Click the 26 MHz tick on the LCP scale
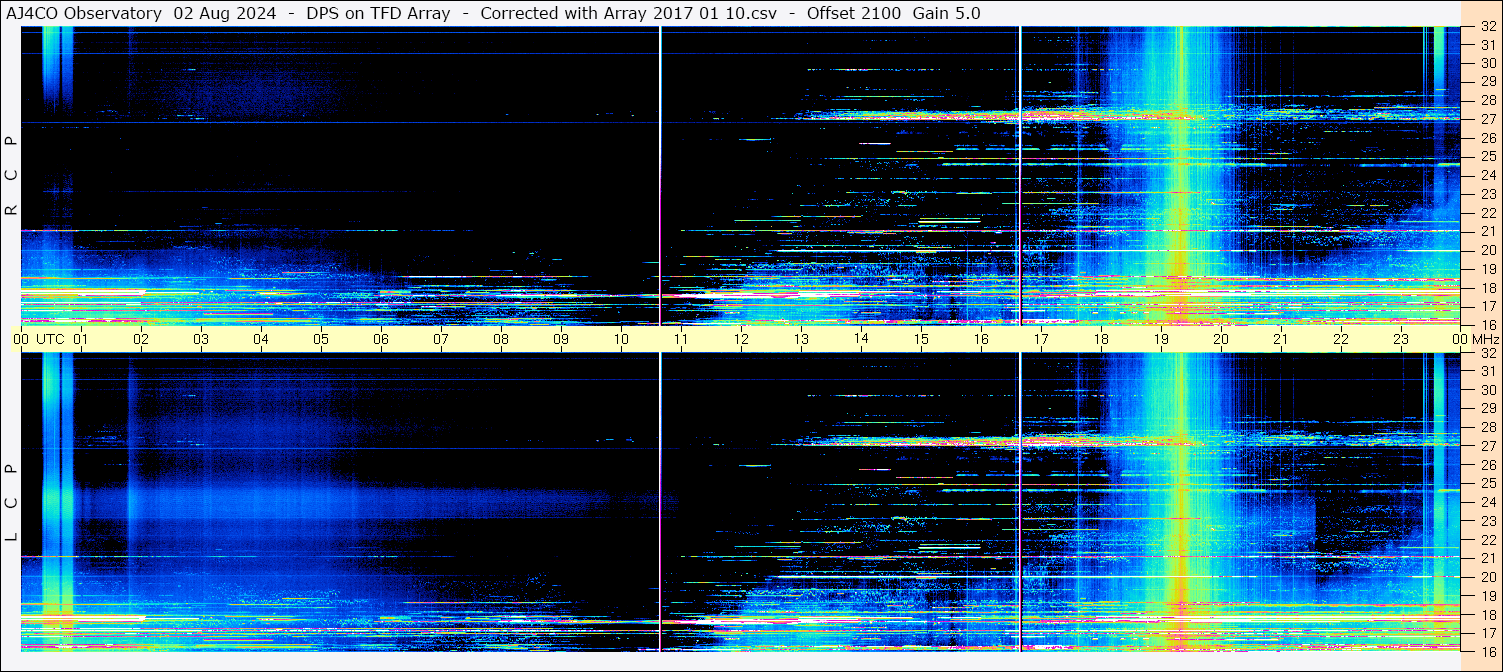The image size is (1503, 672). (1488, 465)
